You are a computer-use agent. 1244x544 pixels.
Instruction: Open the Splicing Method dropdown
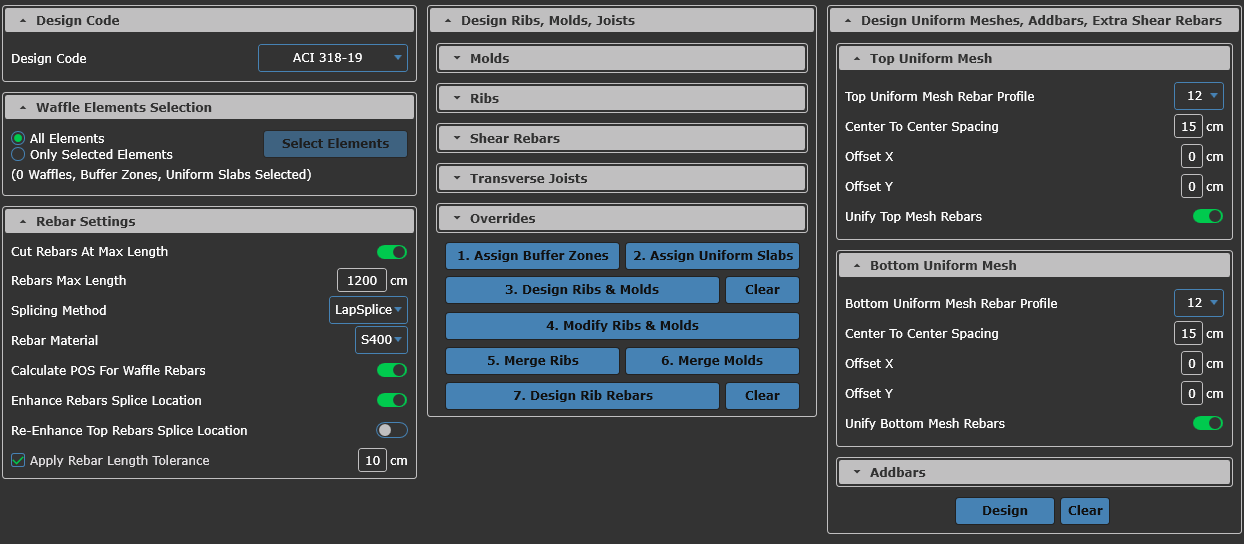point(367,310)
